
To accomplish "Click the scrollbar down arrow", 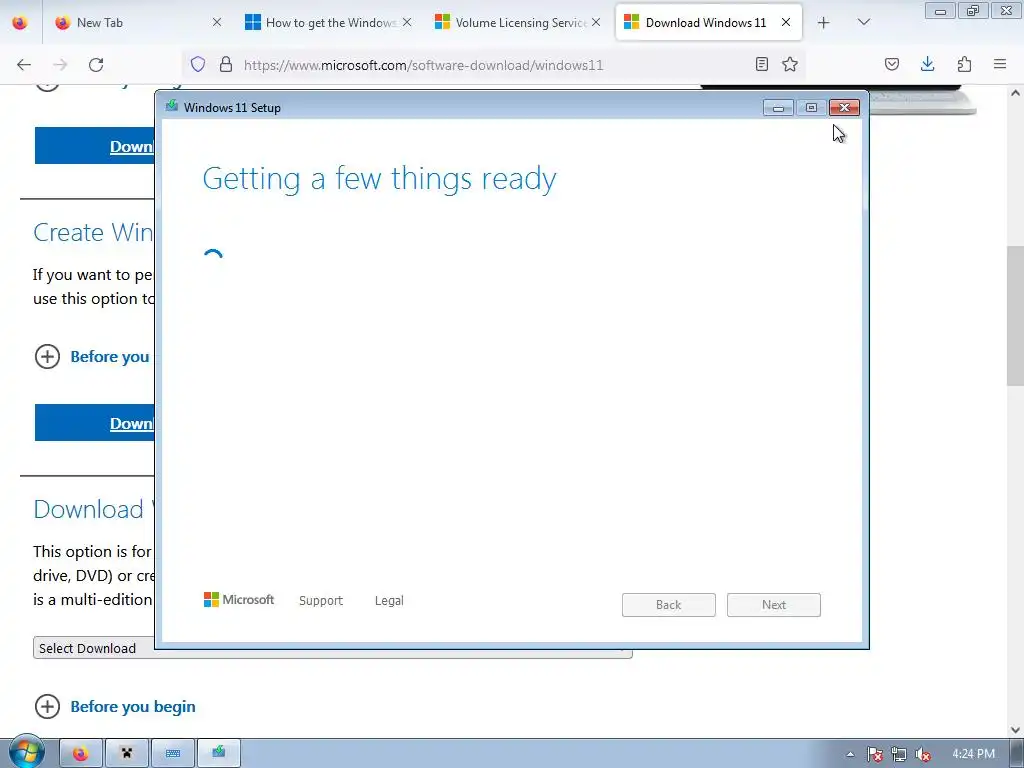I will 1016,729.
